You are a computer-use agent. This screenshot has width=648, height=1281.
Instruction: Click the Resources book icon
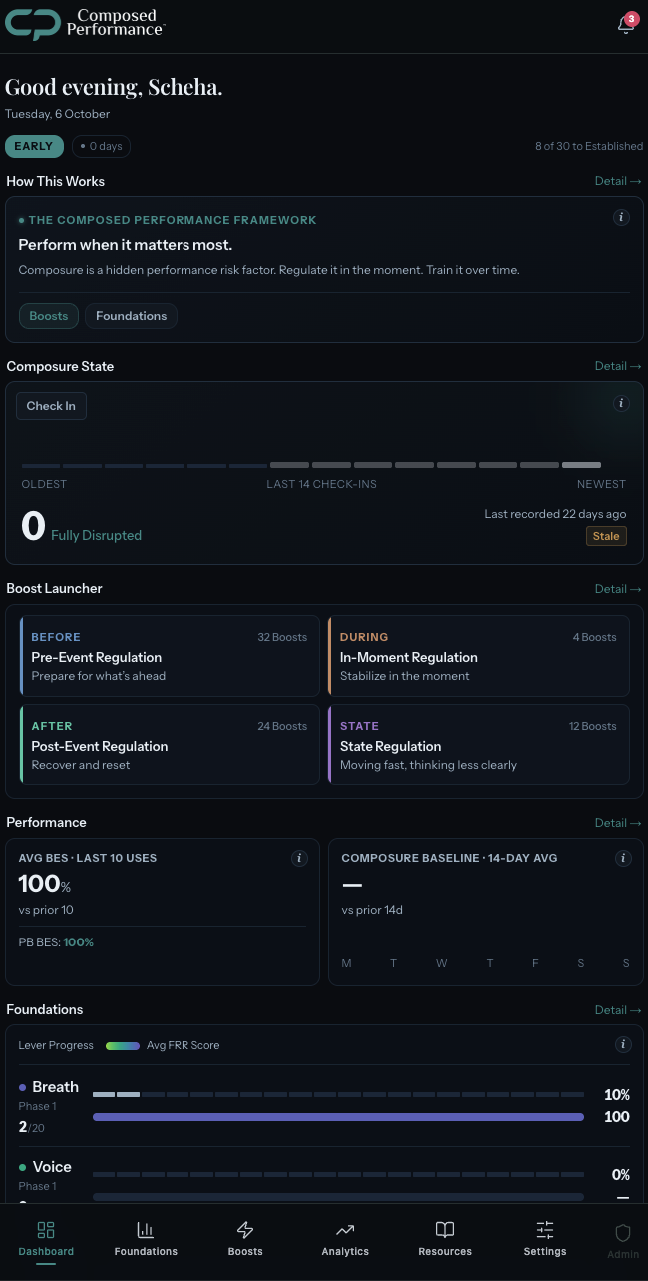[x=445, y=1230]
